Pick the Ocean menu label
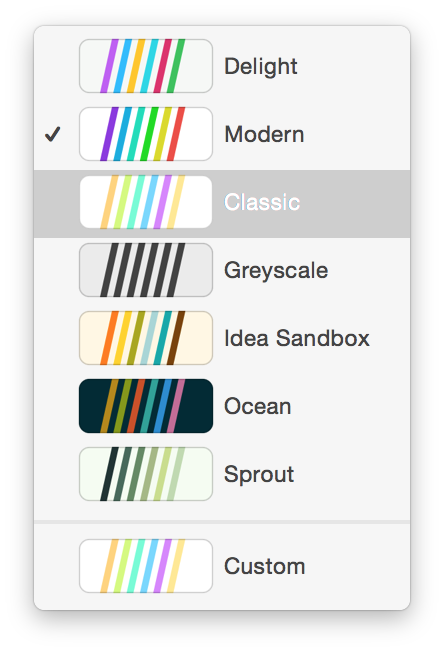Viewport: 444px width, 652px height. pyautogui.click(x=258, y=406)
